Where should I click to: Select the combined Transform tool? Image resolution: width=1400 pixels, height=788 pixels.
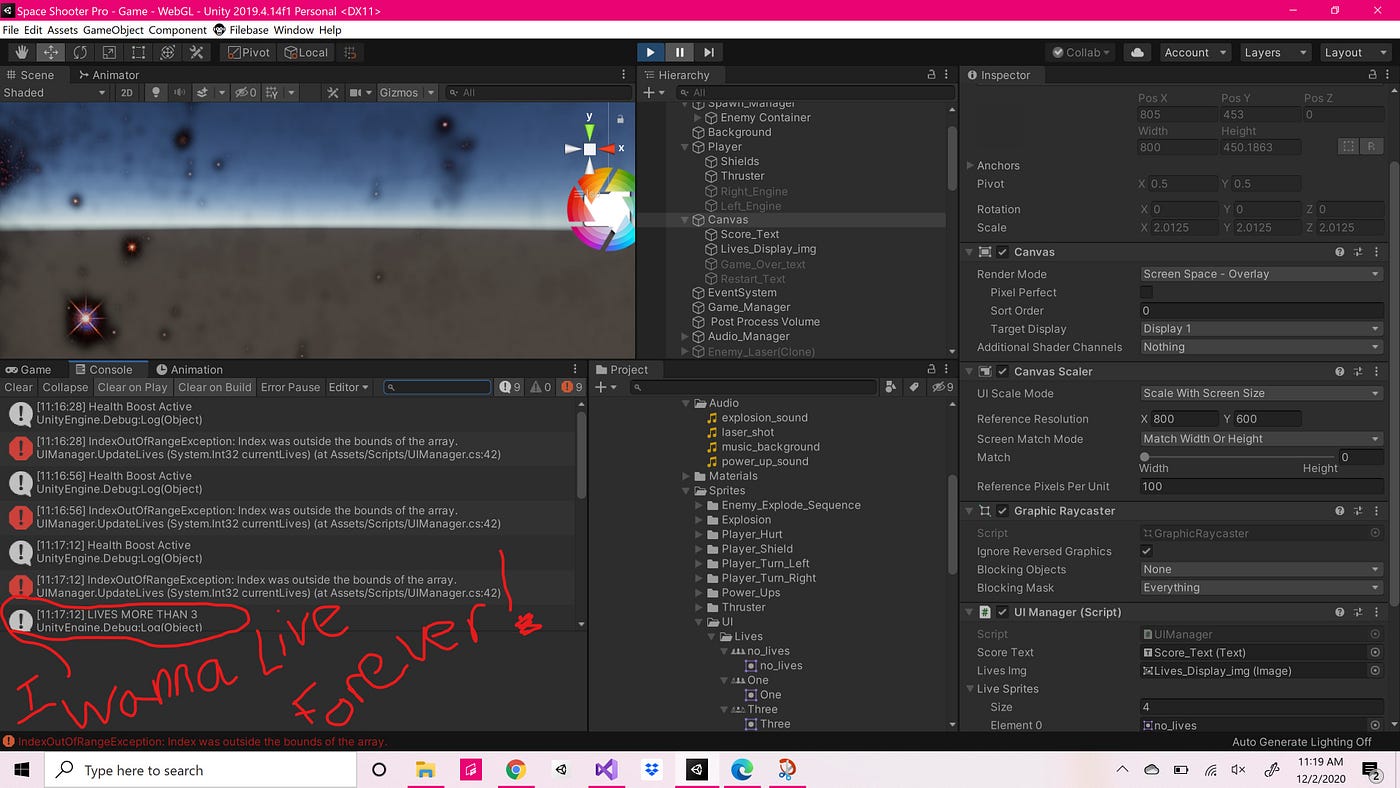click(167, 52)
